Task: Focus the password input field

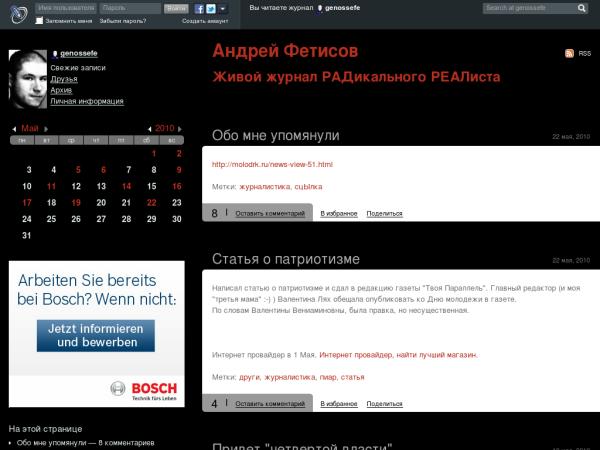Action: click(130, 8)
